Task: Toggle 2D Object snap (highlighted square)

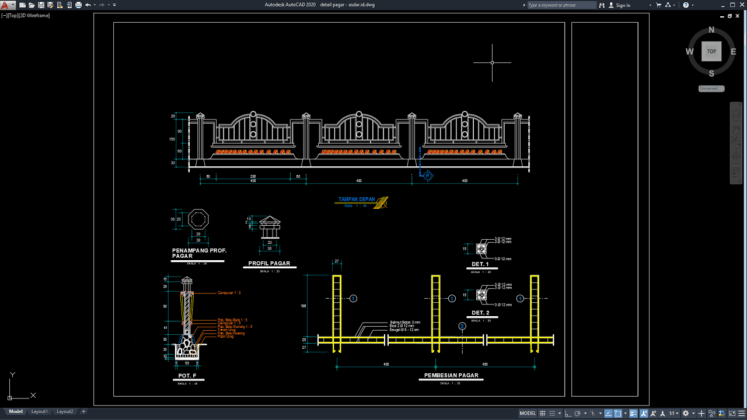Action: click(x=618, y=413)
